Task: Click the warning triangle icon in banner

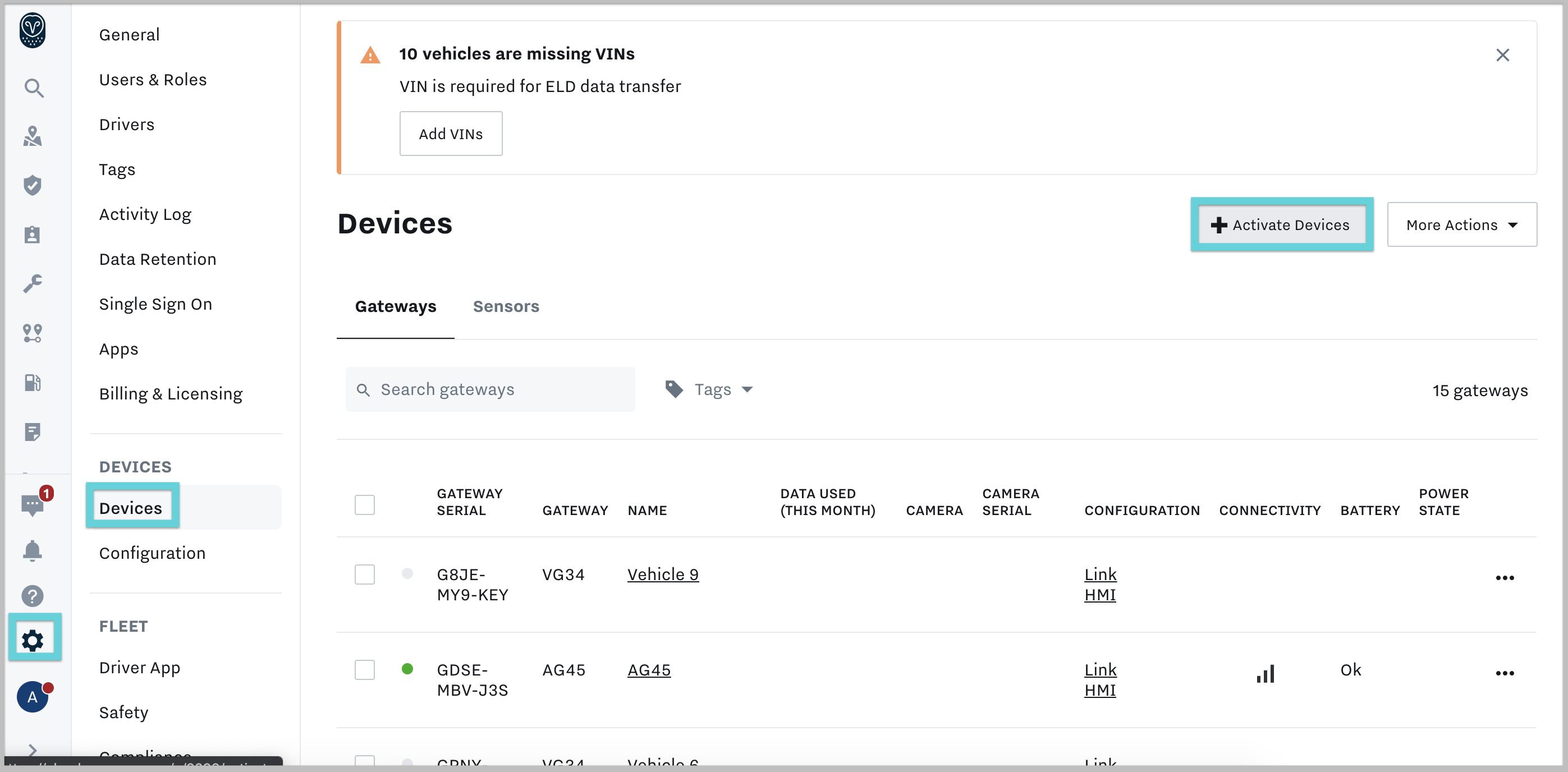Action: (x=370, y=56)
